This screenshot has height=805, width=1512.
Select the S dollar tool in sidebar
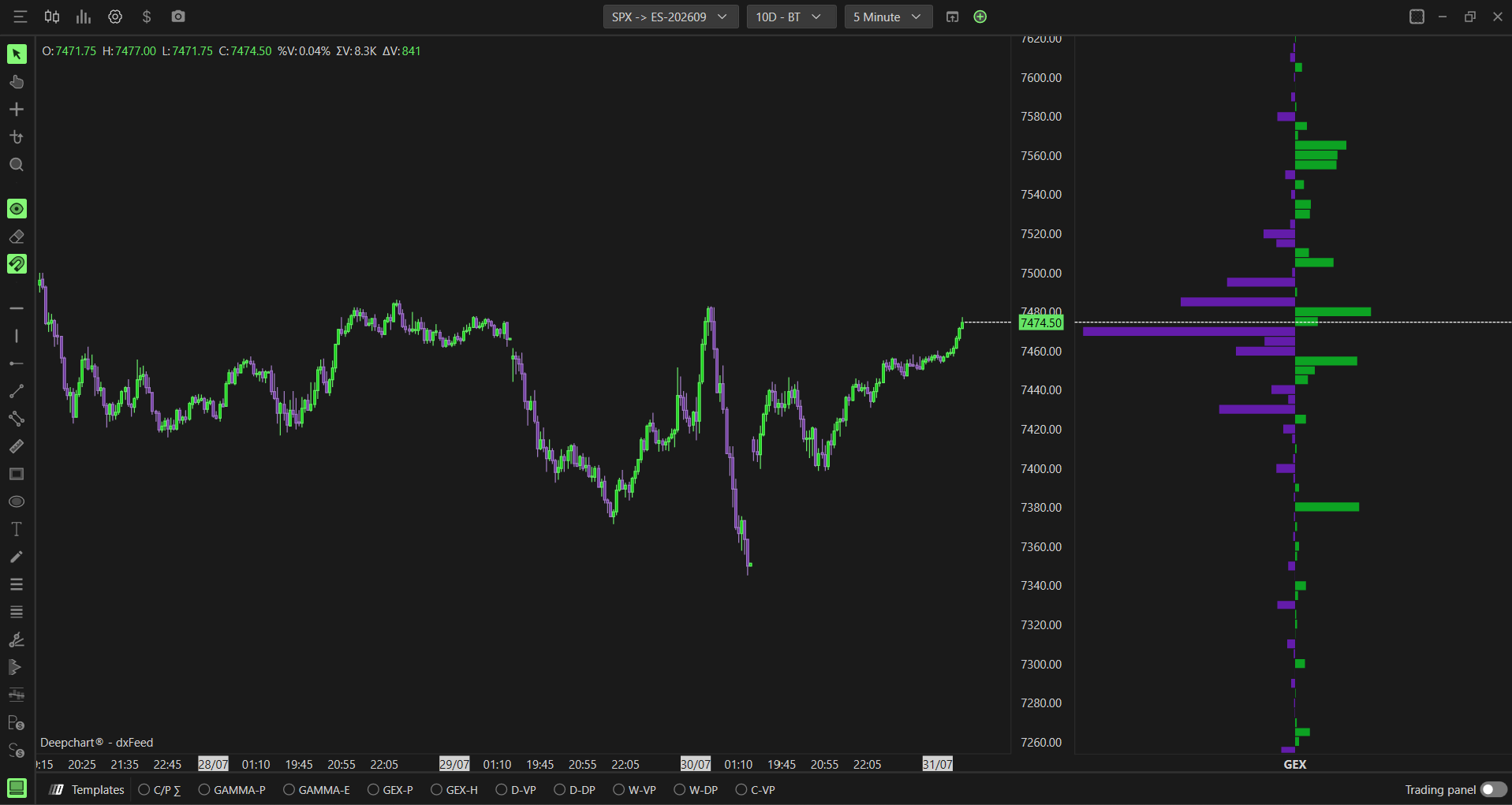[x=17, y=750]
